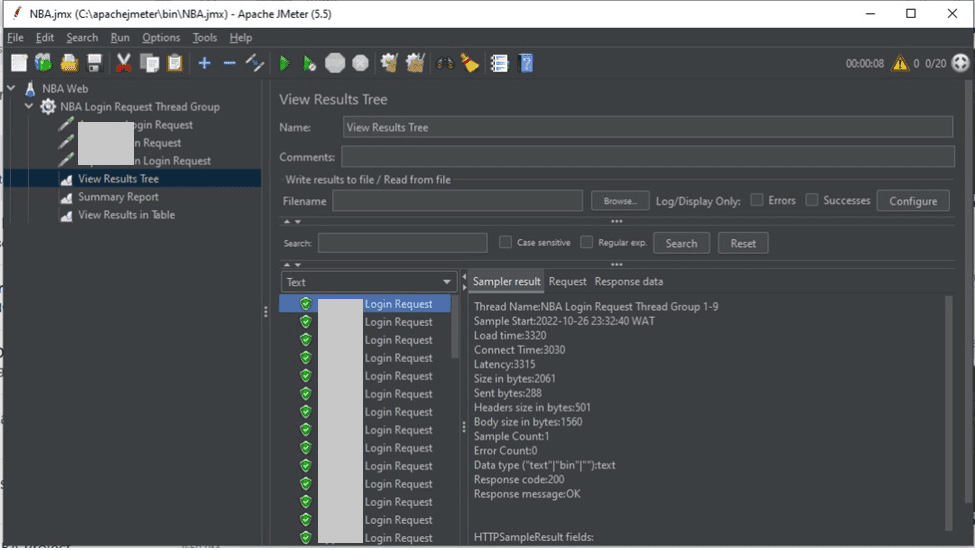975x550 pixels.
Task: Open the Text renderer dropdown
Action: 368,282
